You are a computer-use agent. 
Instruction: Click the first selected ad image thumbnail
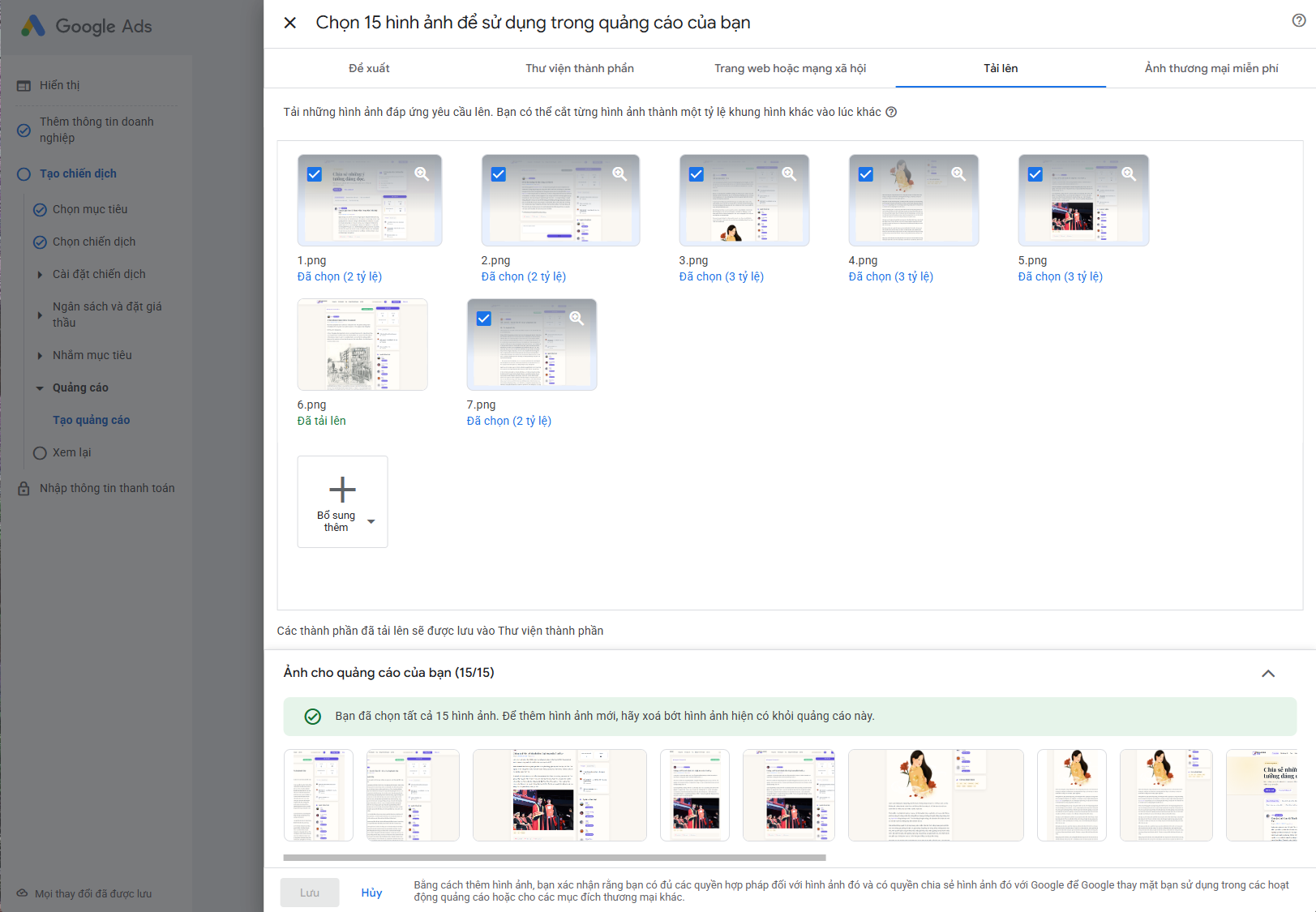(x=319, y=795)
